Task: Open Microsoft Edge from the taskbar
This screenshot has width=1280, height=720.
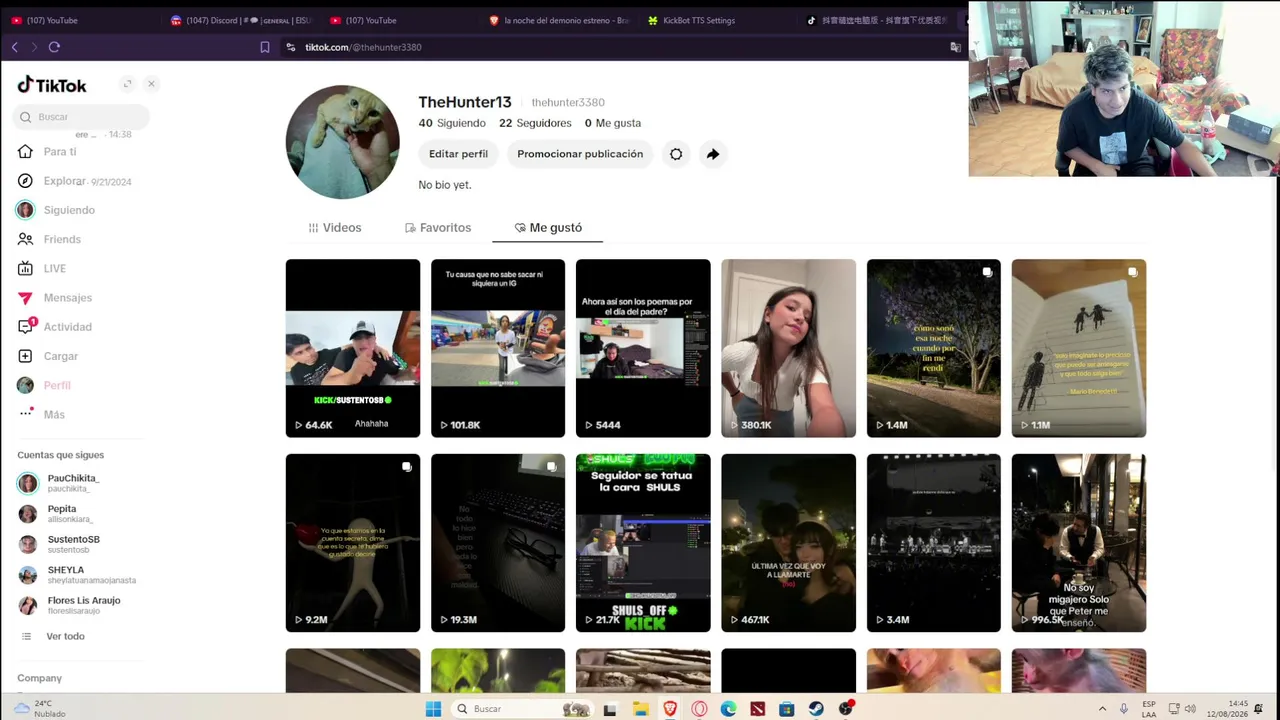Action: (729, 709)
